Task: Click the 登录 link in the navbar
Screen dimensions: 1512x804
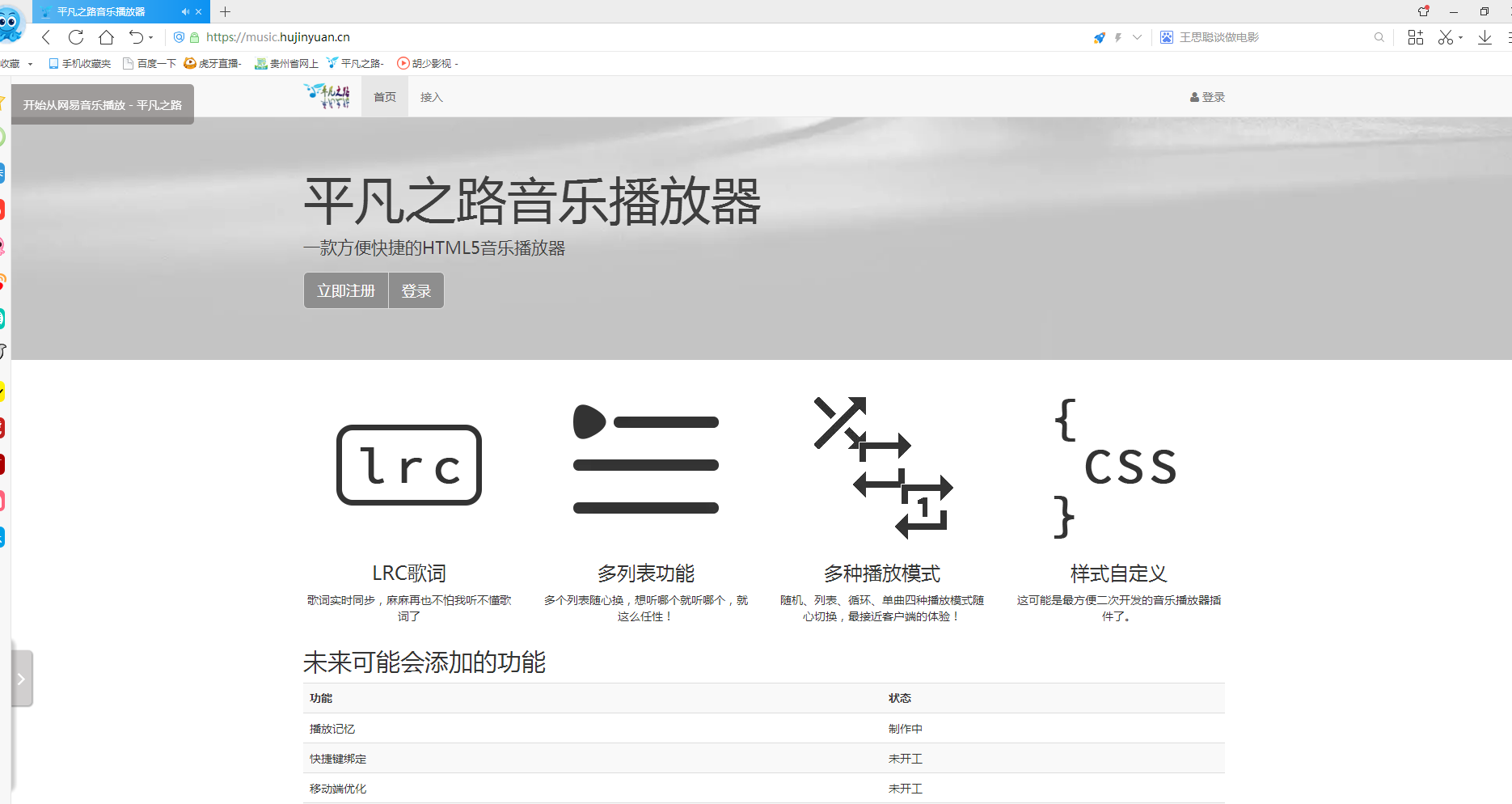Action: click(1207, 97)
